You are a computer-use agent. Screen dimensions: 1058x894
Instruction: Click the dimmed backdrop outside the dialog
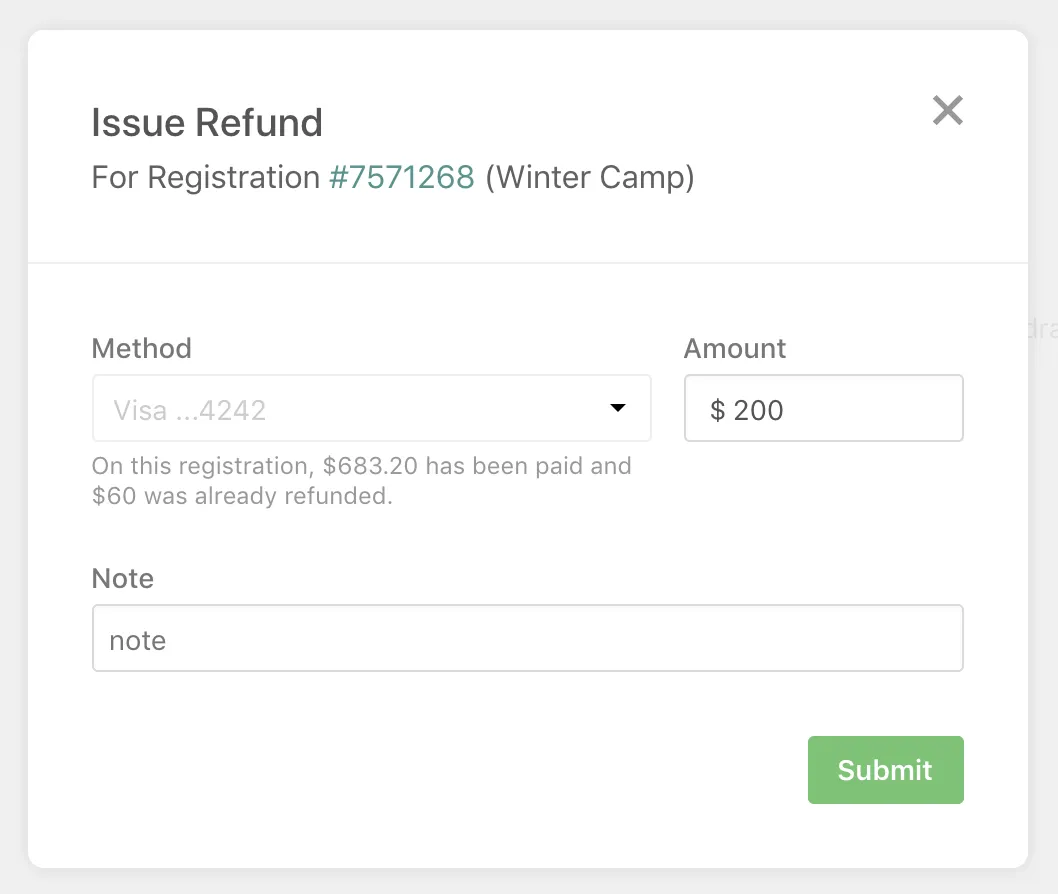click(x=1043, y=600)
